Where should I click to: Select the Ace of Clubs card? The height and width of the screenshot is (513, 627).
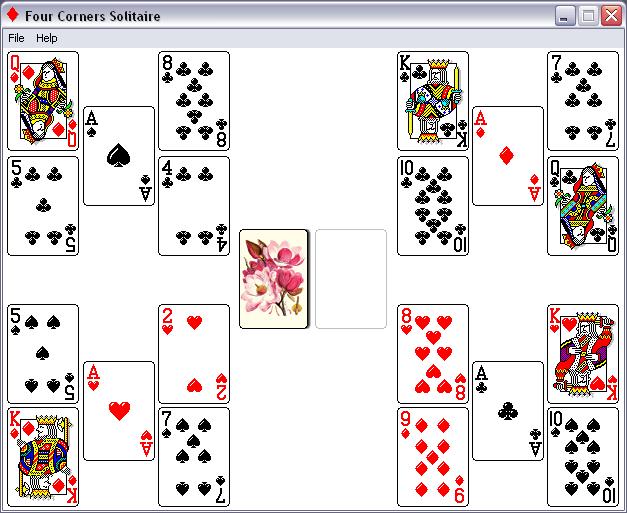(x=508, y=411)
